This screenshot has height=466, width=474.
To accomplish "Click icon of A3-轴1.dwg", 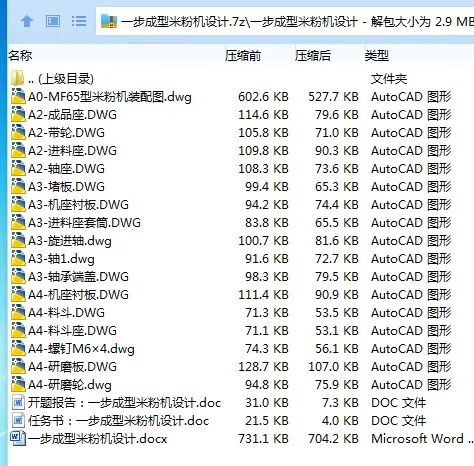I will pos(18,258).
